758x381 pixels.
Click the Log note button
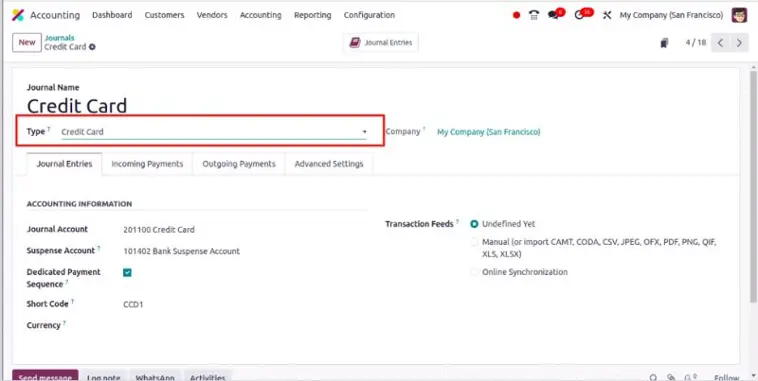(103, 376)
